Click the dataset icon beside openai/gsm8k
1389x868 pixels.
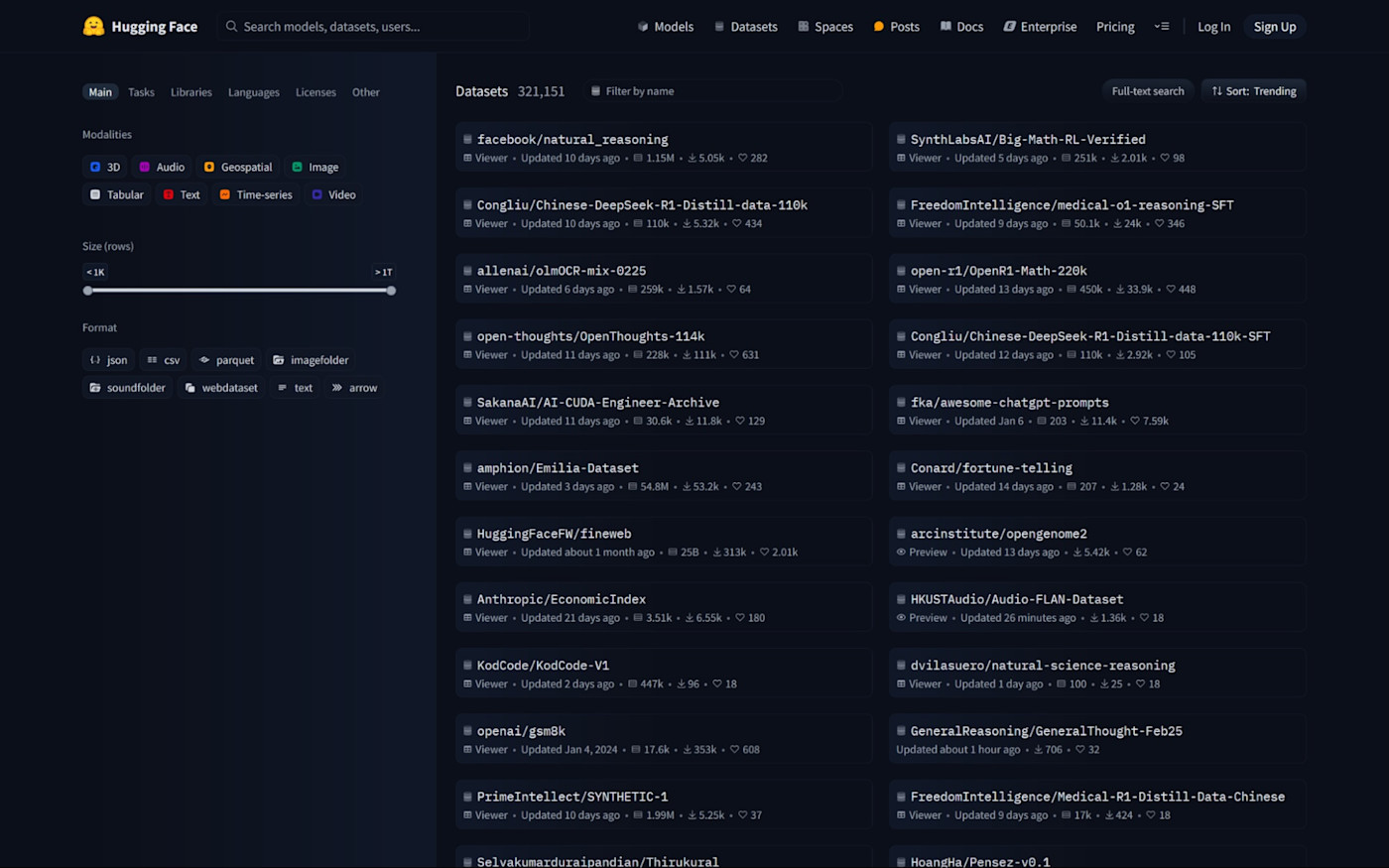pos(467,731)
